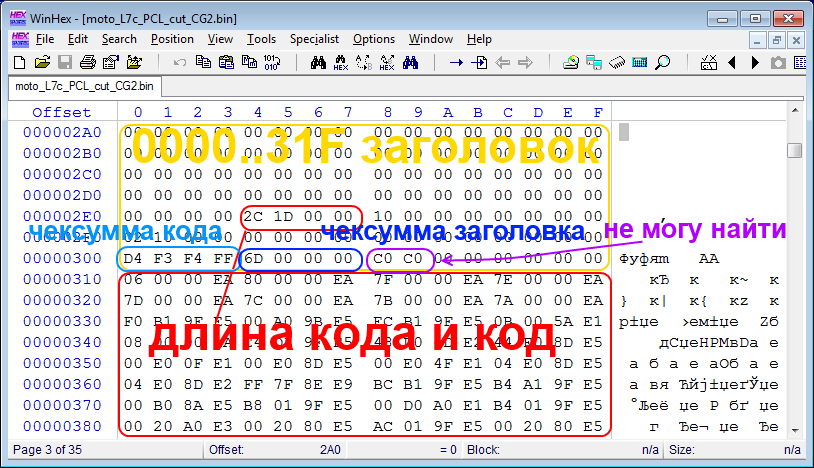This screenshot has height=468, width=814.
Task: Click the Go To Page icon
Action: click(479, 63)
